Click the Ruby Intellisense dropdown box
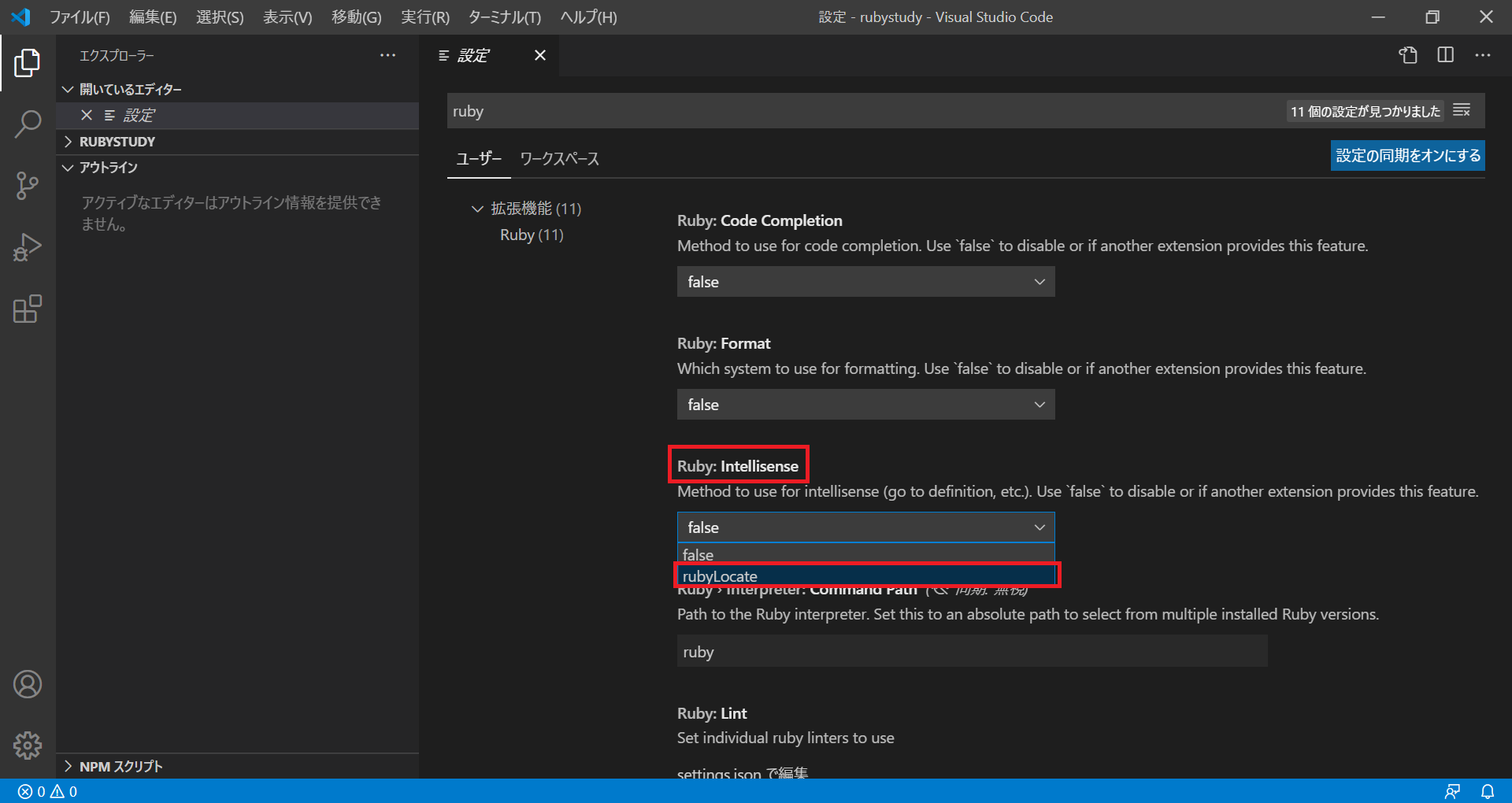Screen dimensions: 1512x803 pos(865,527)
